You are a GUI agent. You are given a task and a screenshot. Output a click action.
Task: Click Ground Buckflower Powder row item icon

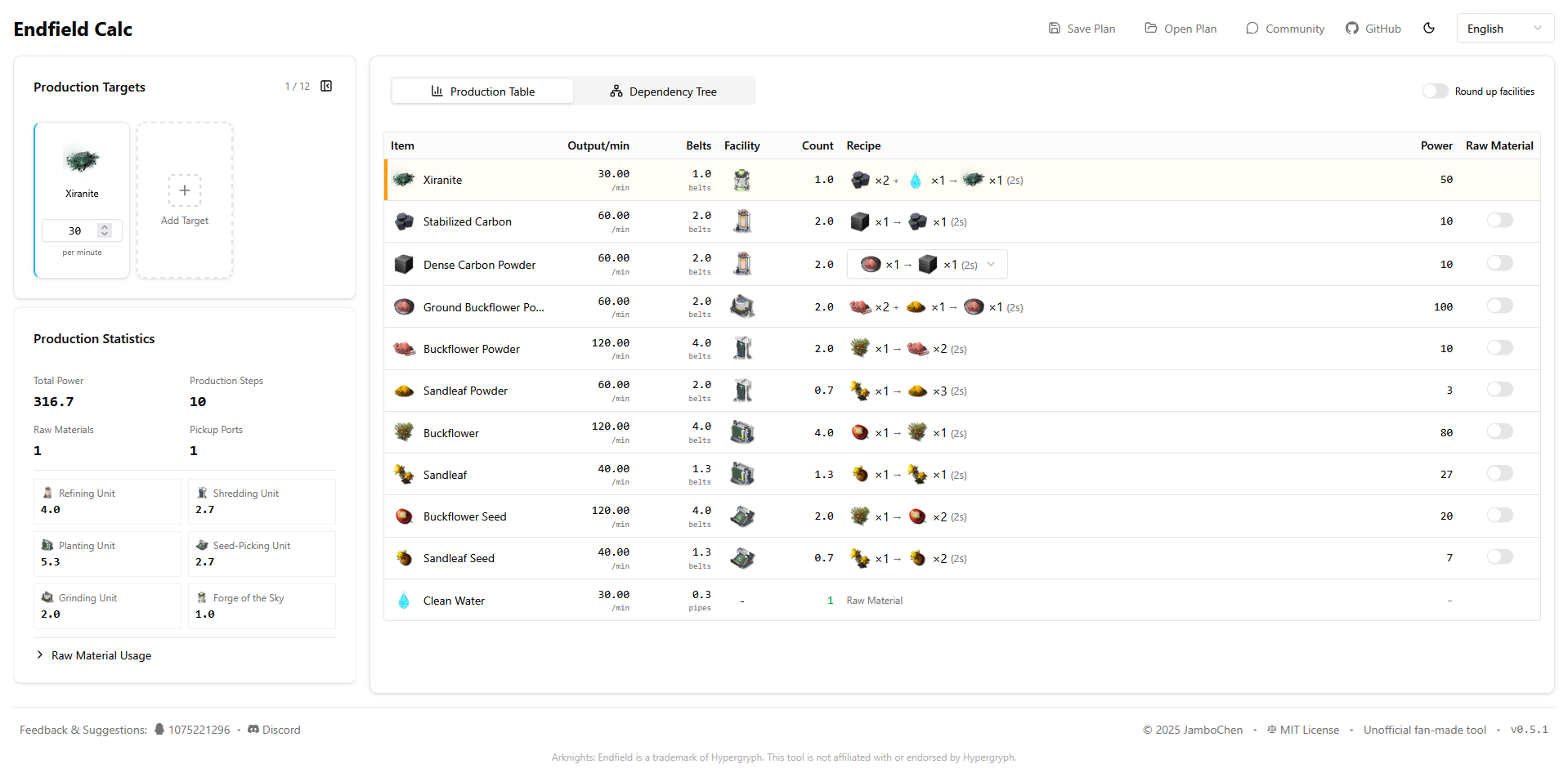click(404, 306)
